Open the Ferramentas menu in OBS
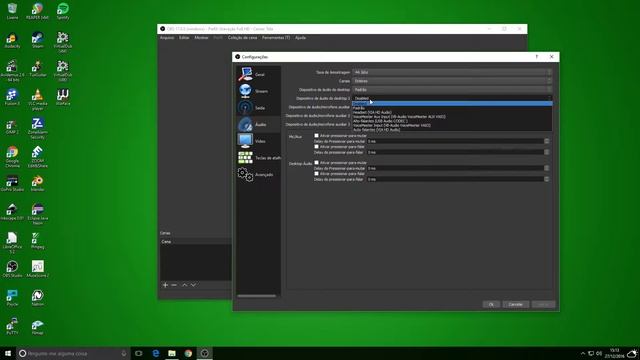 coord(276,38)
